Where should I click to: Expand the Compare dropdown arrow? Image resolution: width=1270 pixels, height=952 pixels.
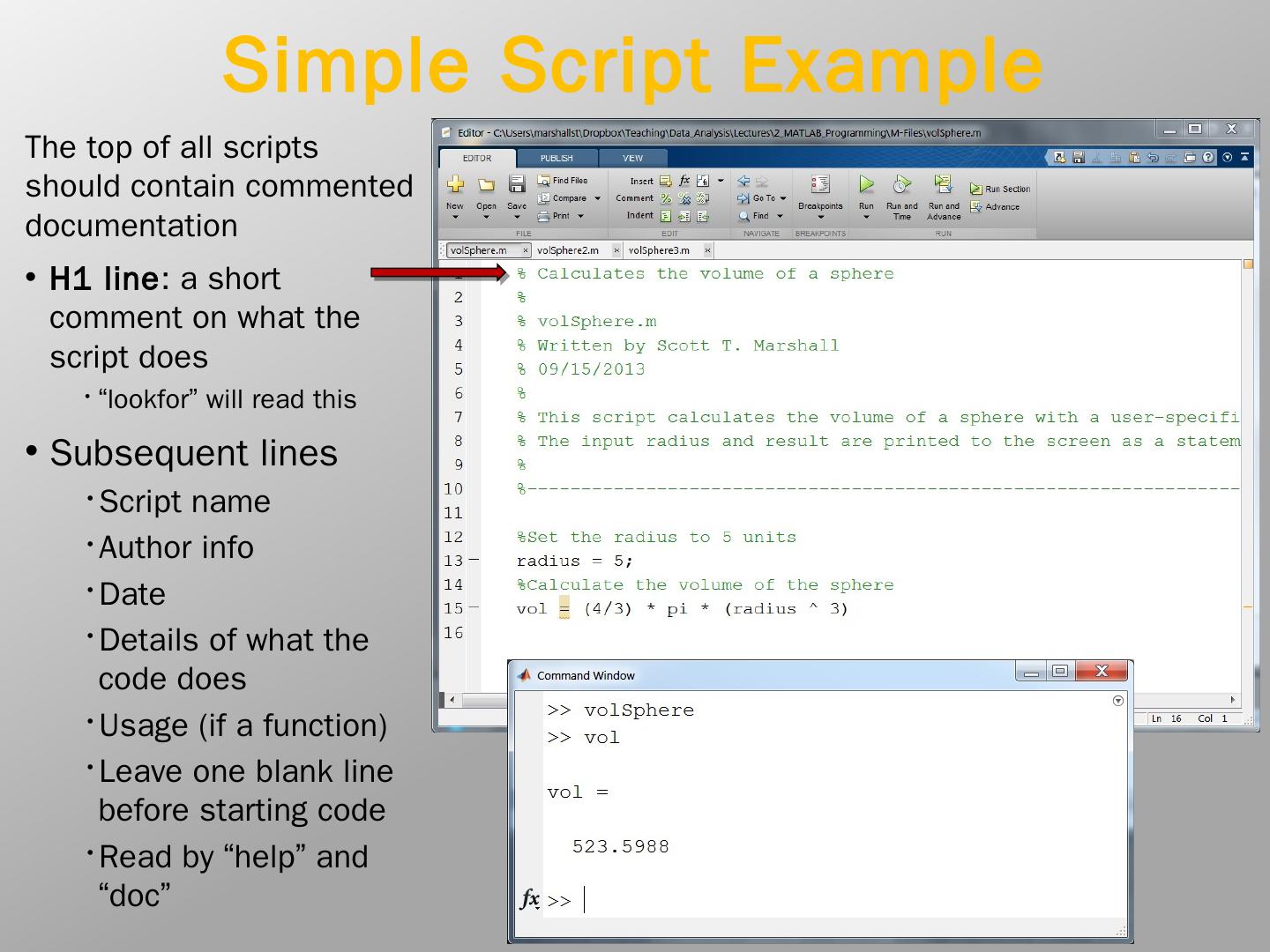point(597,198)
